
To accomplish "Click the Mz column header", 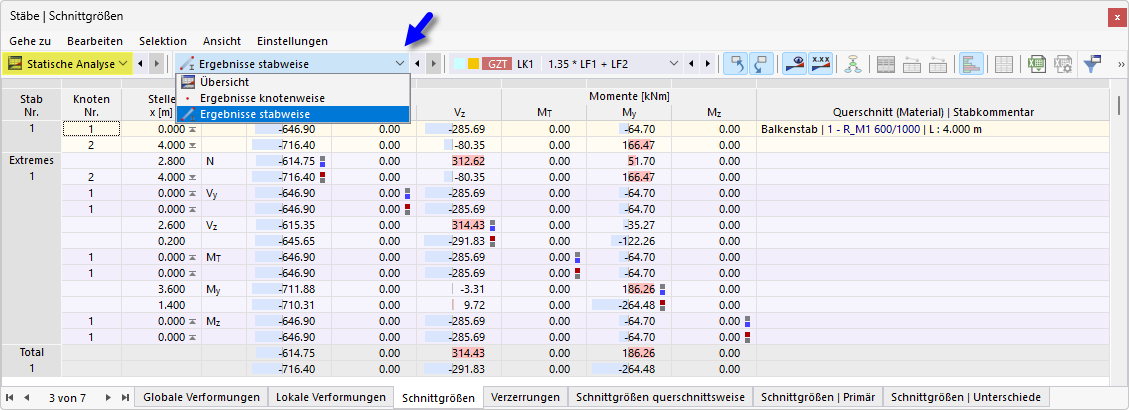I will pyautogui.click(x=714, y=112).
